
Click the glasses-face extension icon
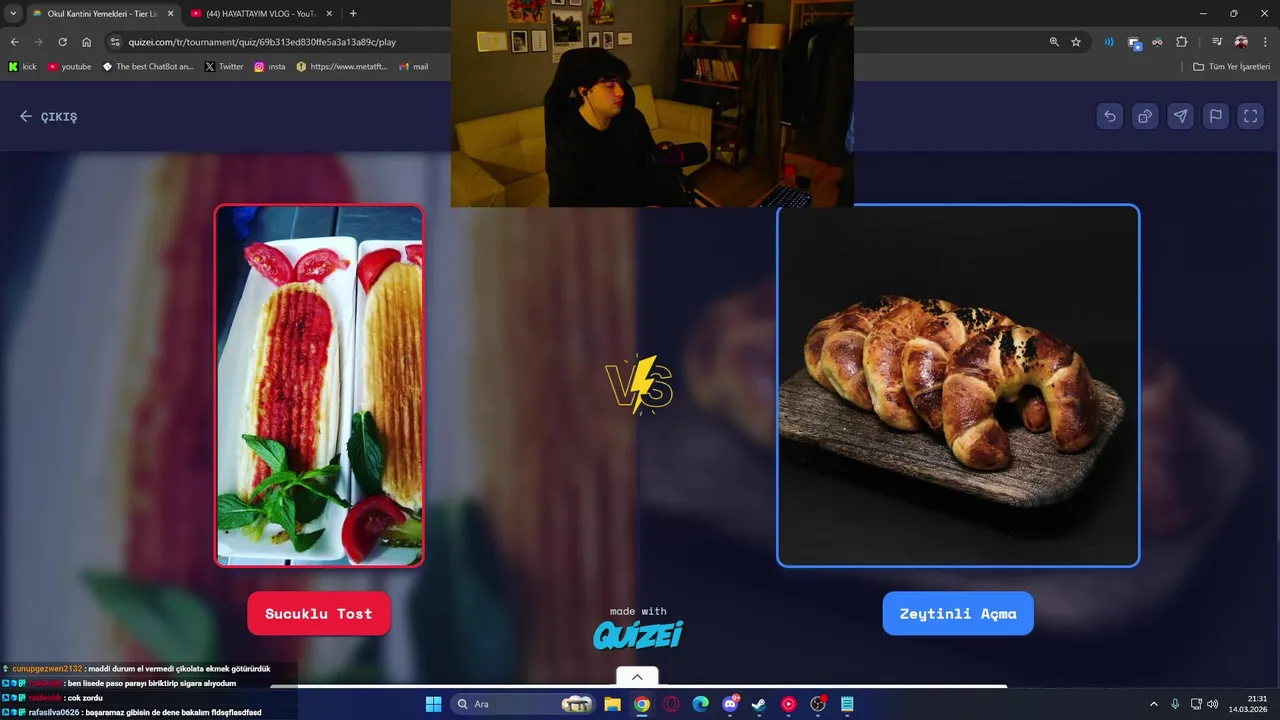(x=1157, y=42)
